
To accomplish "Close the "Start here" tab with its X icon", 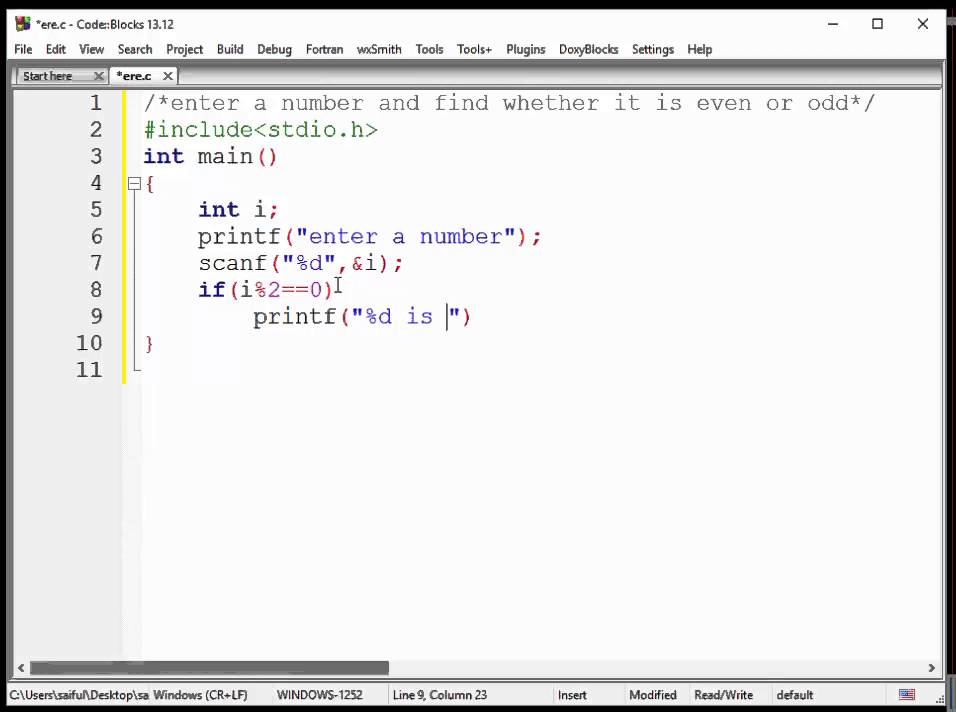I will tap(98, 75).
